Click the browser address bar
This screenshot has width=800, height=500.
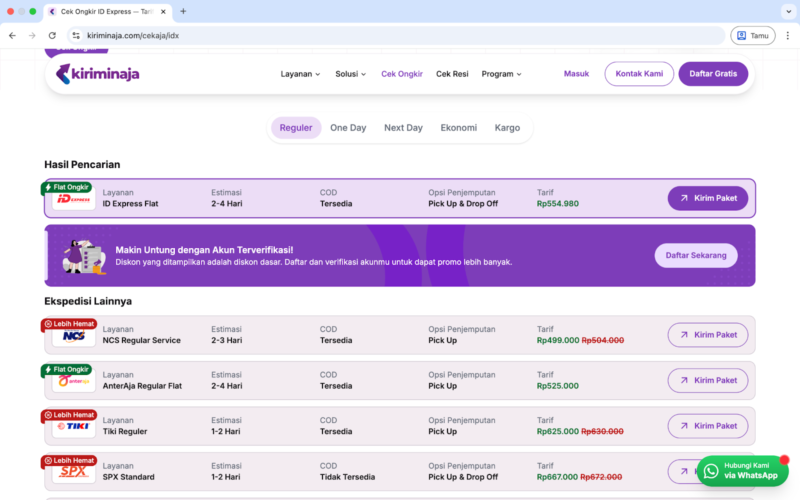click(x=400, y=35)
